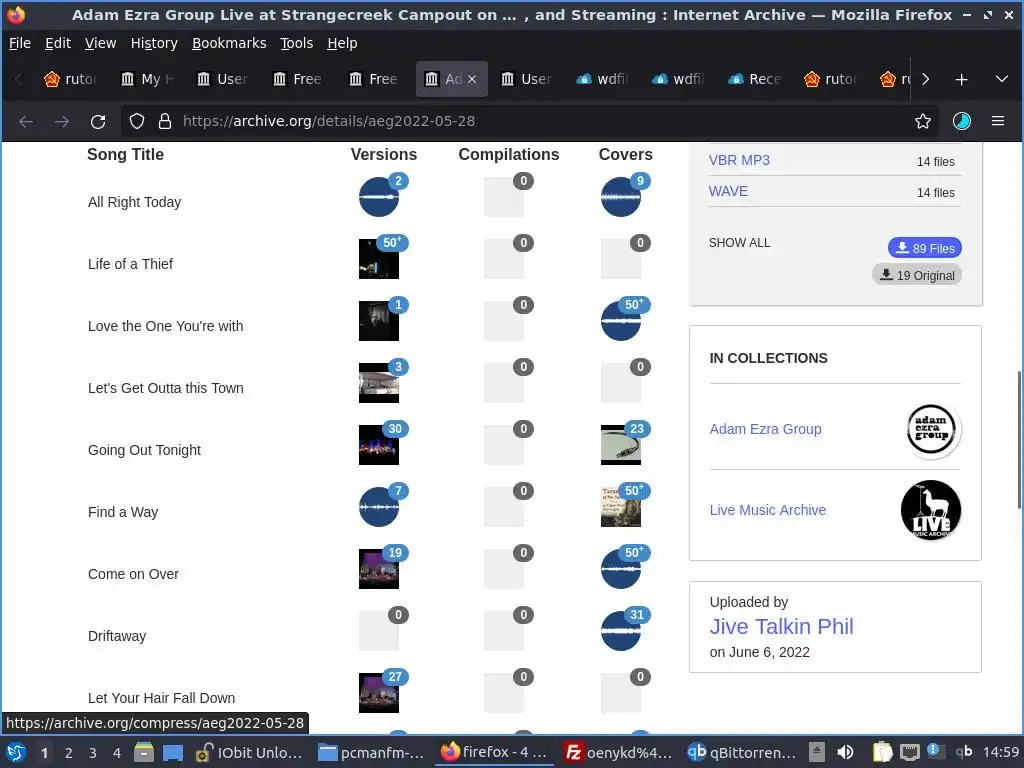Screen dimensions: 1024x768
Task: Download all 89 Files button
Action: pyautogui.click(x=925, y=248)
